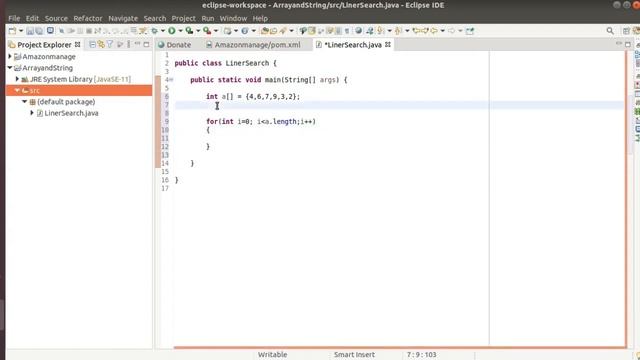Toggle Link with Editor in Project Explorer
The height and width of the screenshot is (360, 640).
(101, 44)
